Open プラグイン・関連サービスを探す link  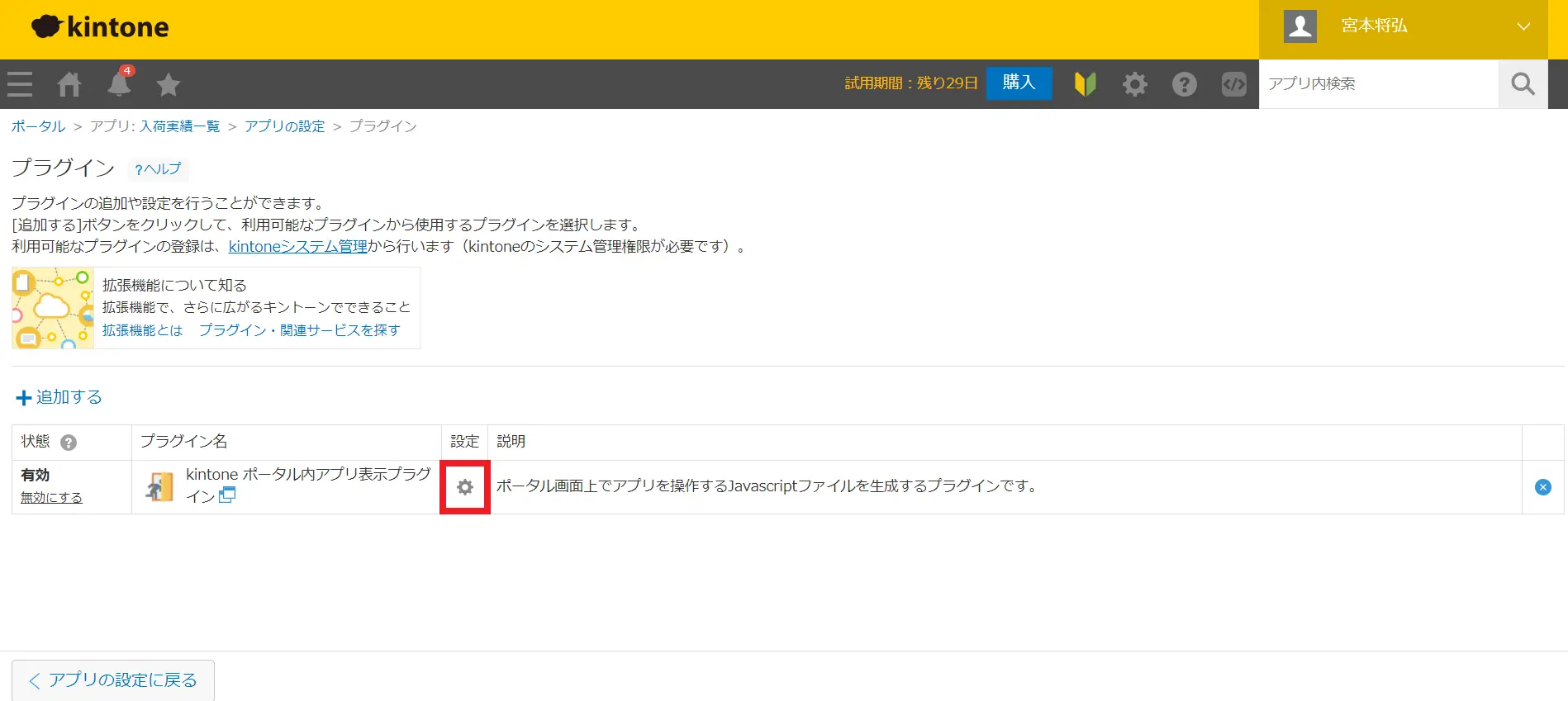pyautogui.click(x=299, y=330)
